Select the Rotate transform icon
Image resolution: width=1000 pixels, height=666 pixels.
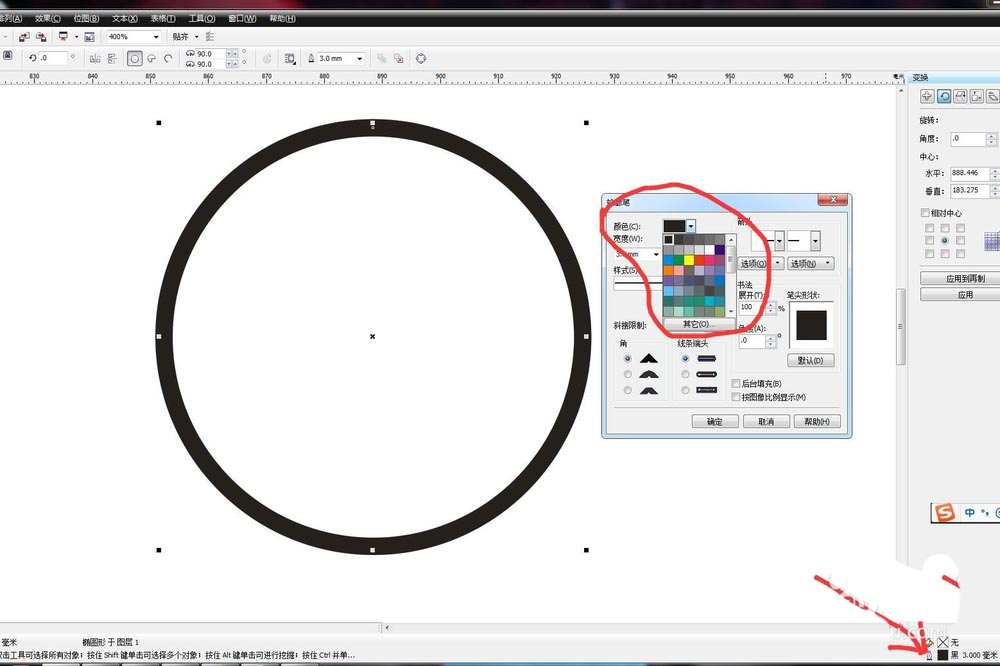(944, 96)
